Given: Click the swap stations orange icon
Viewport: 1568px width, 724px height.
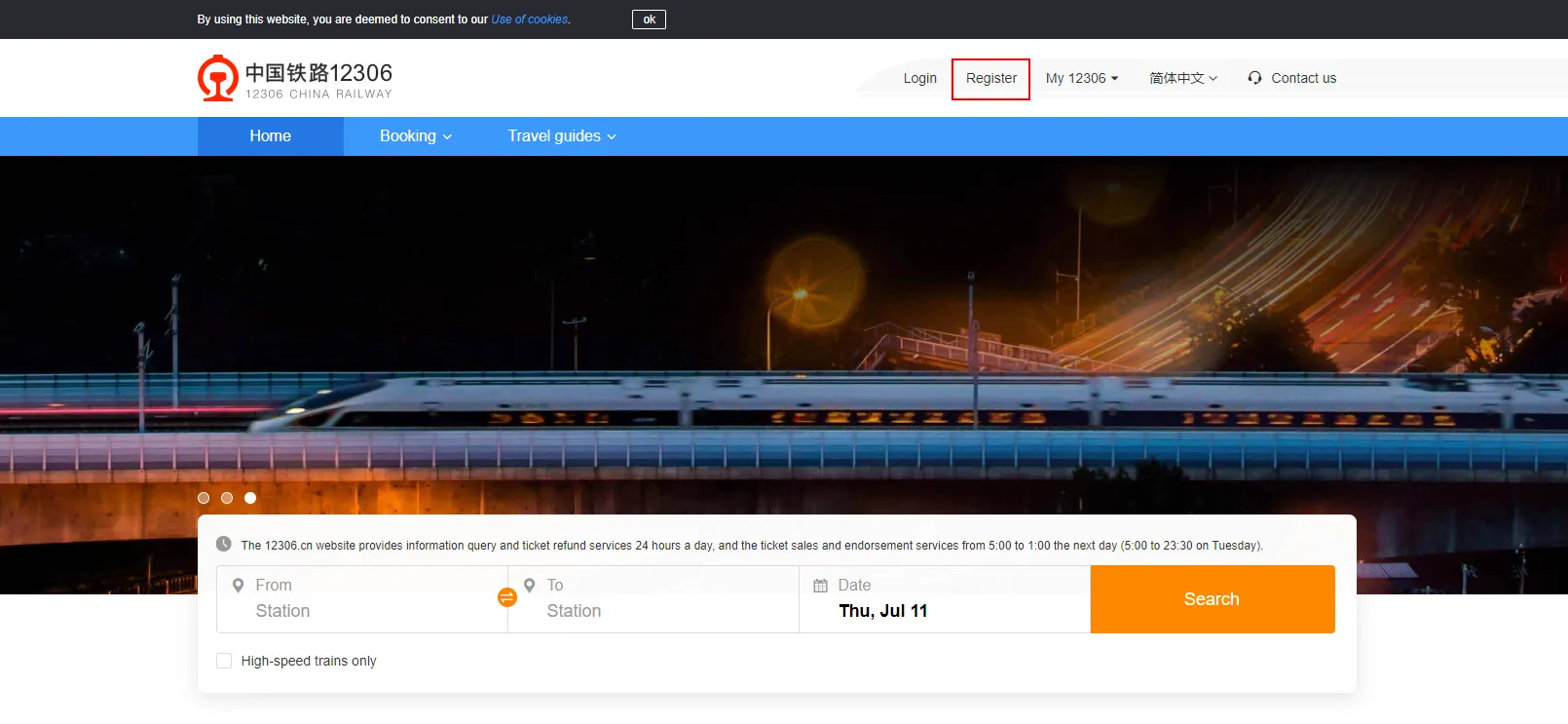Looking at the screenshot, I should (x=507, y=597).
